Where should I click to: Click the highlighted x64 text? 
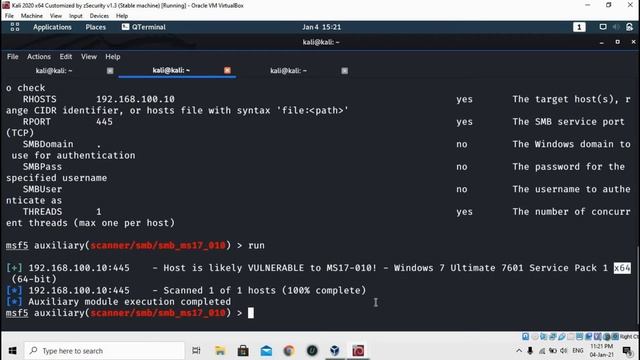[x=622, y=268]
